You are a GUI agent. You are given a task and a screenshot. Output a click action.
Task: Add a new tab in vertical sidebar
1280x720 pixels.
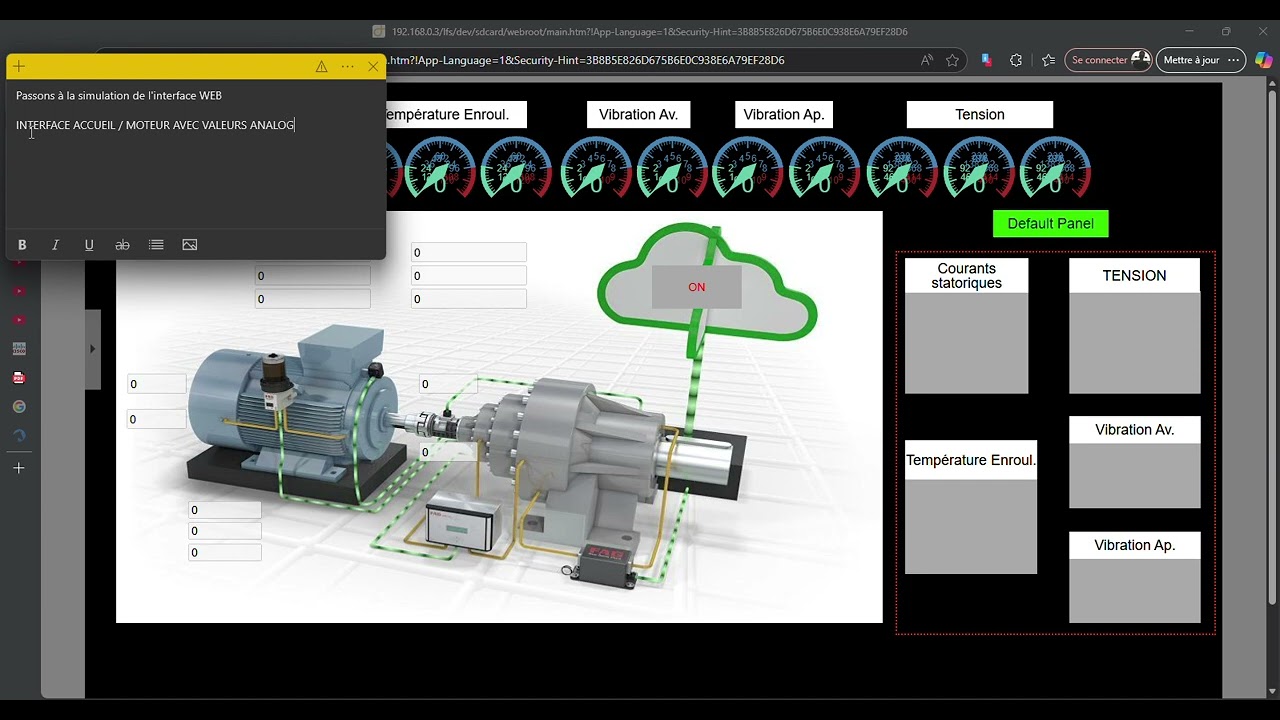[x=18, y=468]
